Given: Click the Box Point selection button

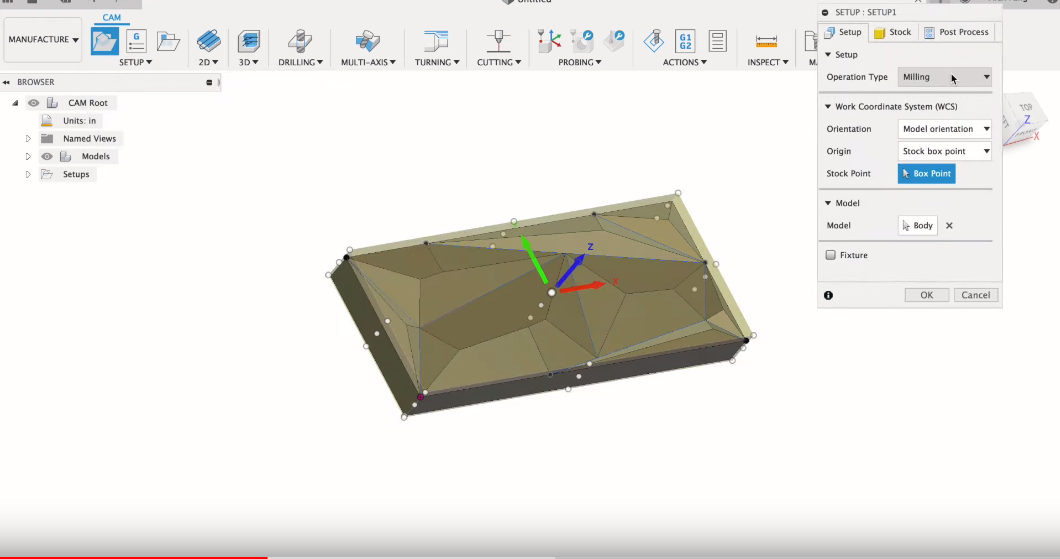Looking at the screenshot, I should tap(926, 174).
